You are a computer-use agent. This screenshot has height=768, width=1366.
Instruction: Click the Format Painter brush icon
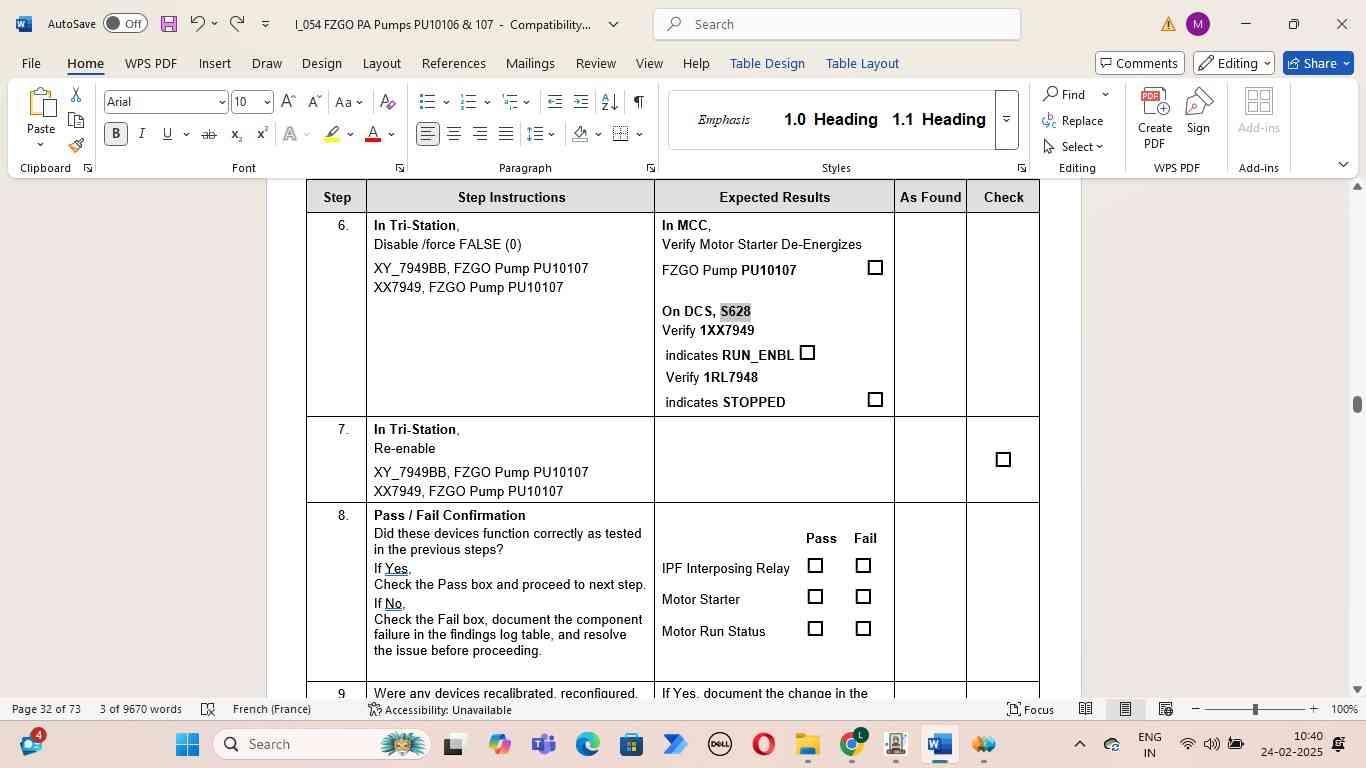pyautogui.click(x=76, y=146)
